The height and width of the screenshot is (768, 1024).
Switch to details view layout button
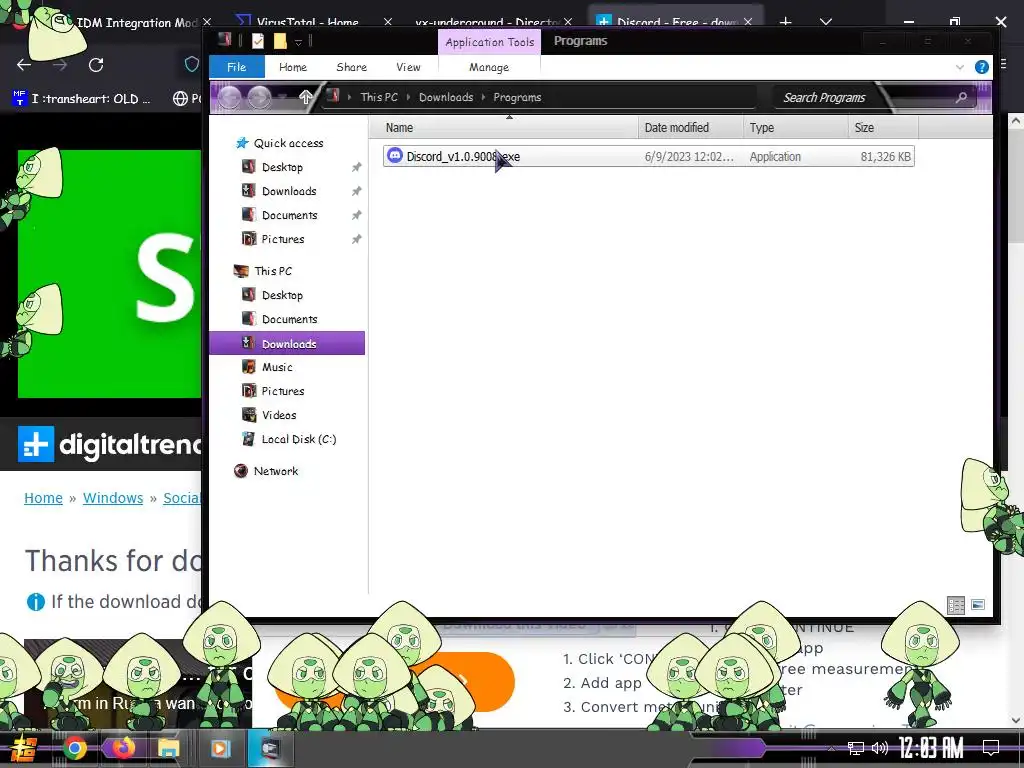[956, 605]
